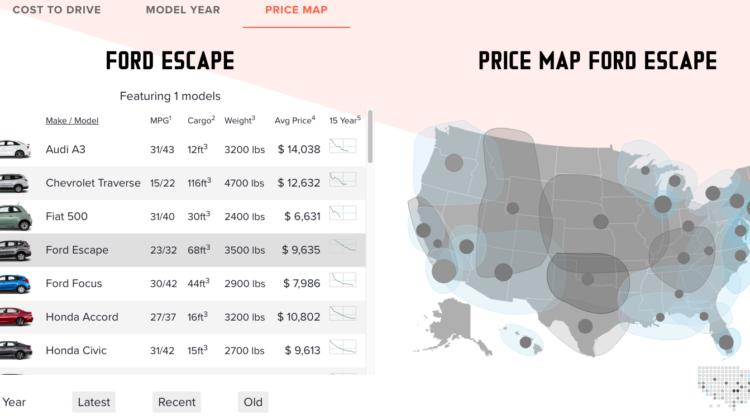
Task: Select the Old year filter button
Action: pos(253,402)
